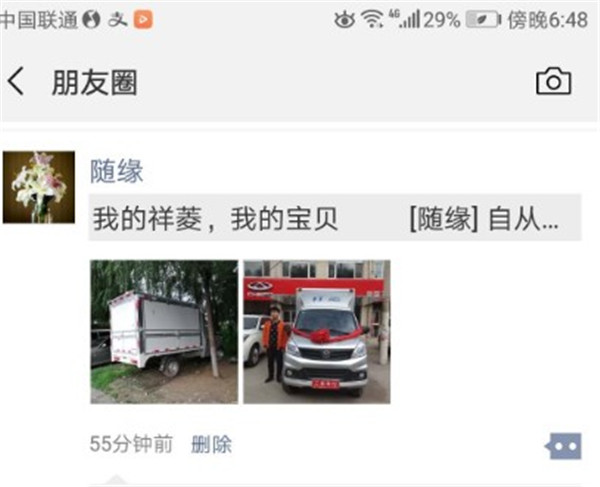Tap the Wi-Fi signal icon
This screenshot has height=487, width=600.
click(373, 19)
